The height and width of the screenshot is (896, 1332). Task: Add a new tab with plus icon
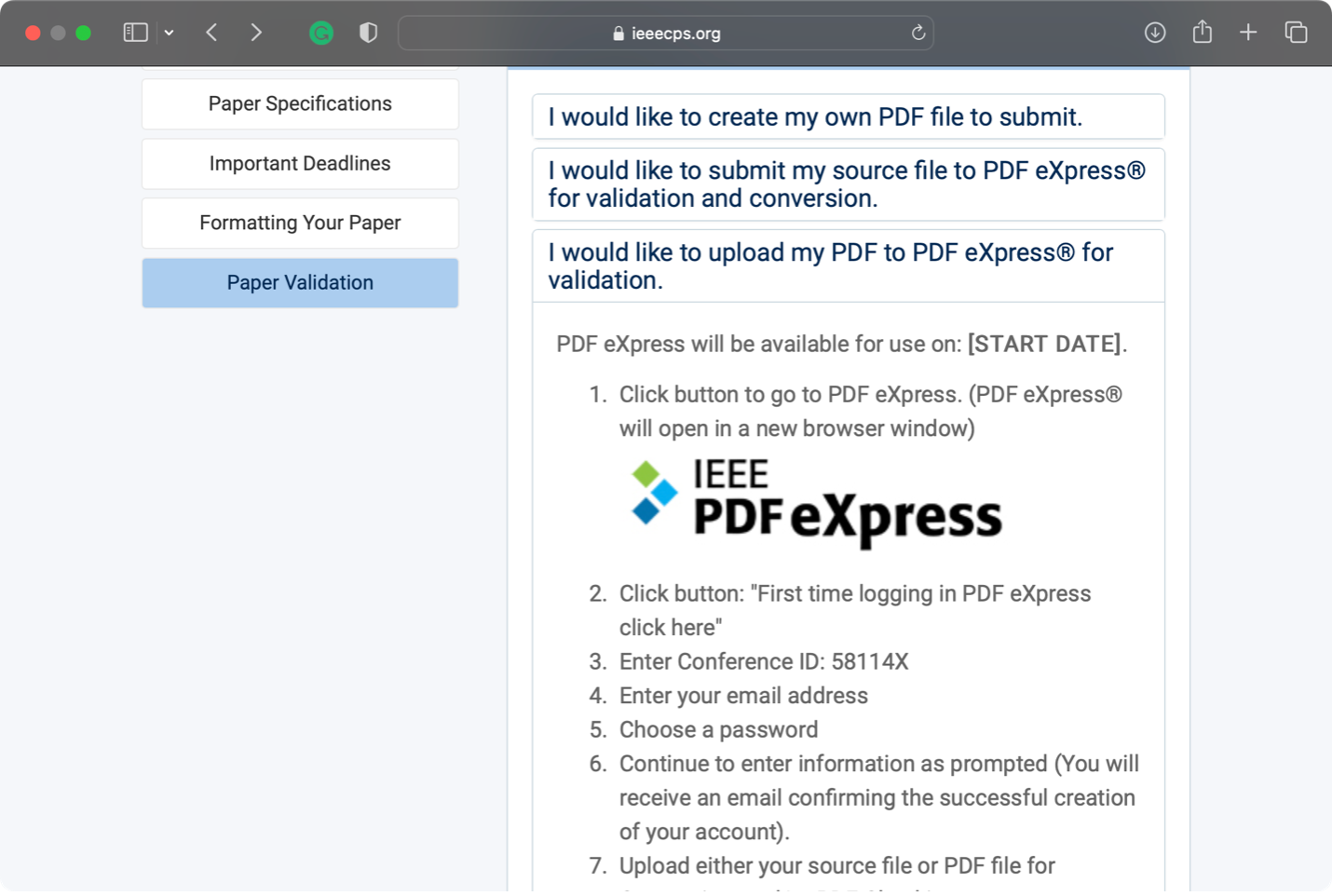pos(1248,33)
